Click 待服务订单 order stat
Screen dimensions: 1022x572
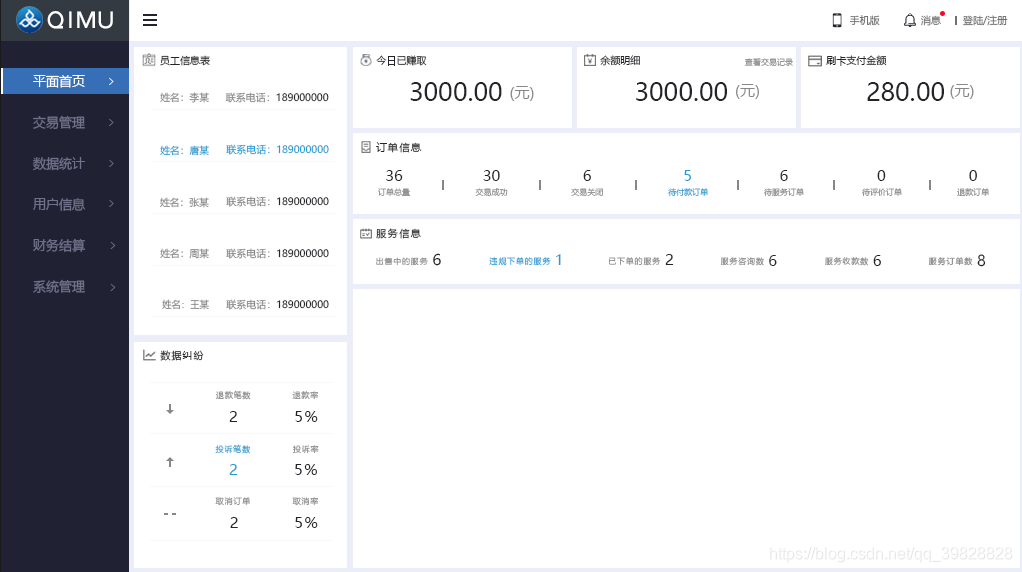tap(783, 182)
